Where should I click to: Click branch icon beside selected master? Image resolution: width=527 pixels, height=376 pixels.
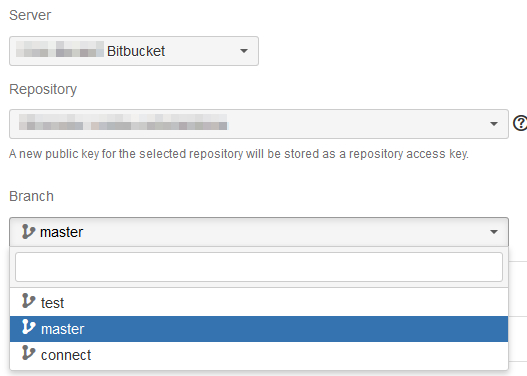tap(28, 232)
